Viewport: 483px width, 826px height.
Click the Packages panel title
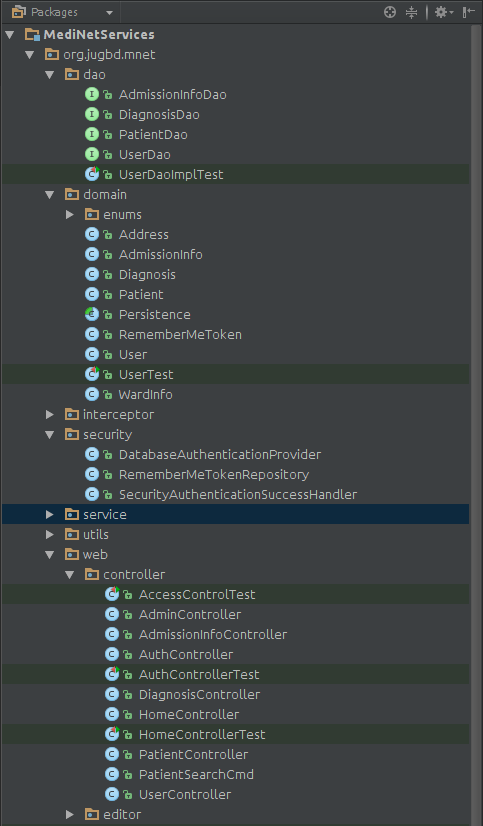[54, 12]
